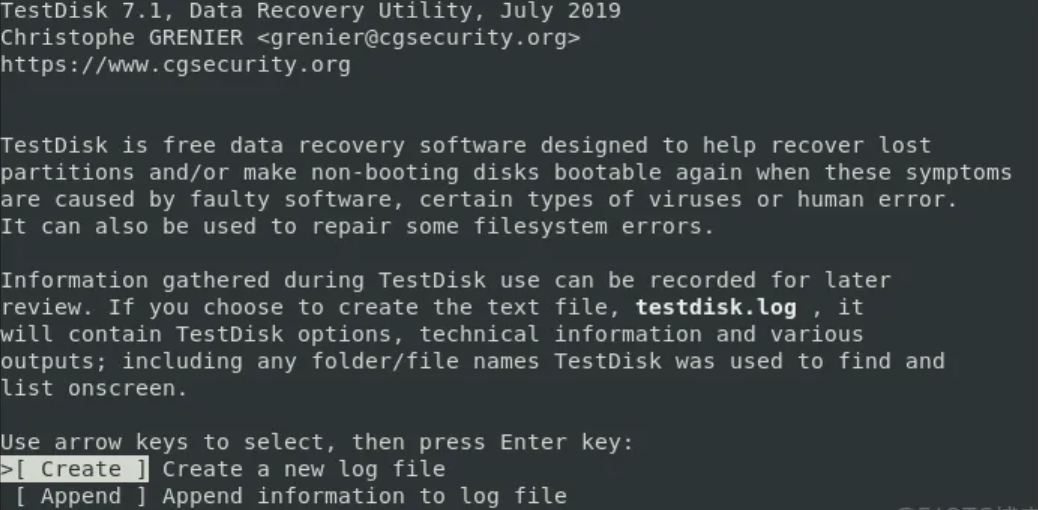The image size is (1038, 510).
Task: Click the 'list onscreen.' line
Action: point(94,388)
